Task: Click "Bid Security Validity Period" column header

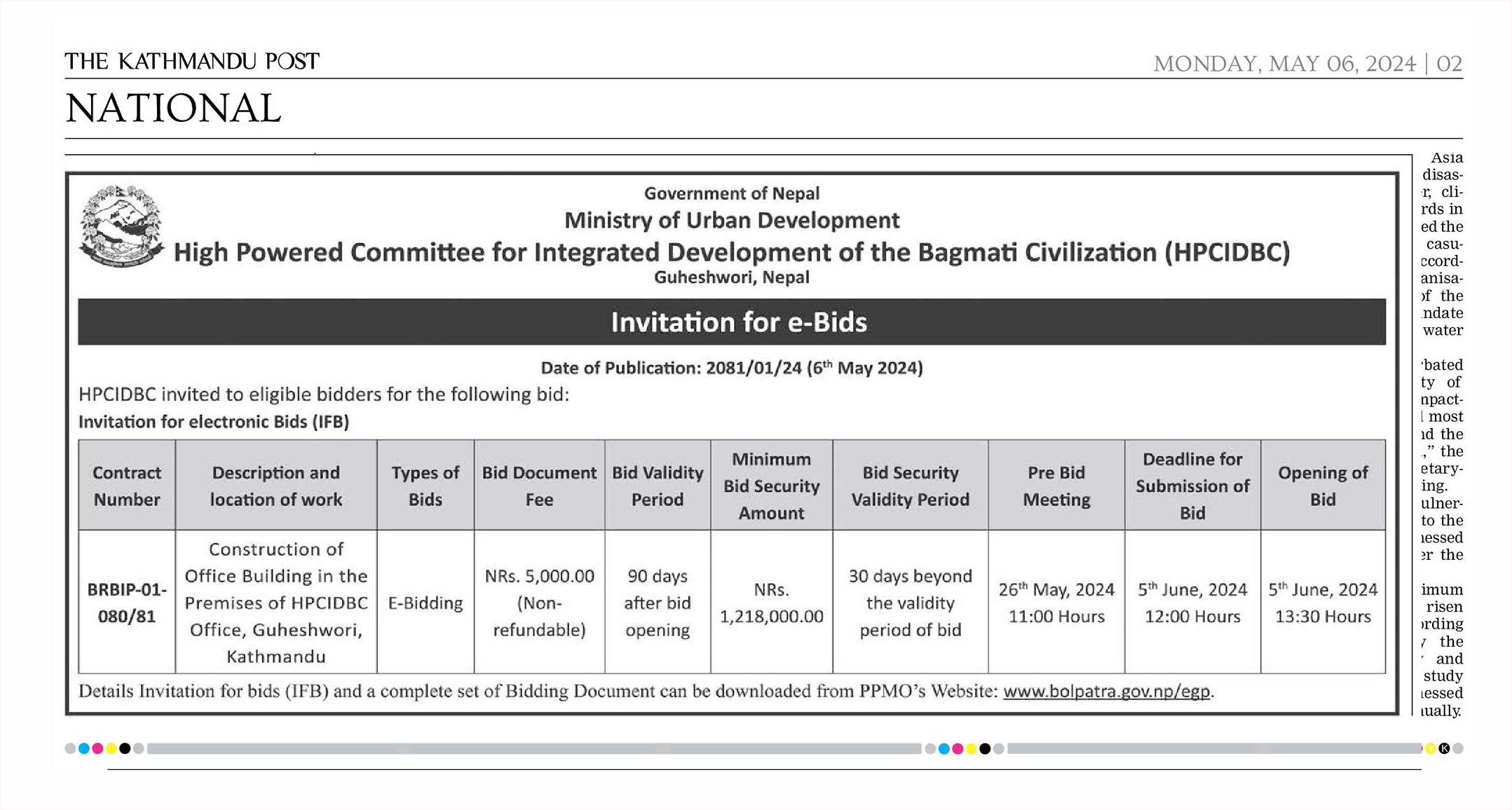Action: coord(911,486)
